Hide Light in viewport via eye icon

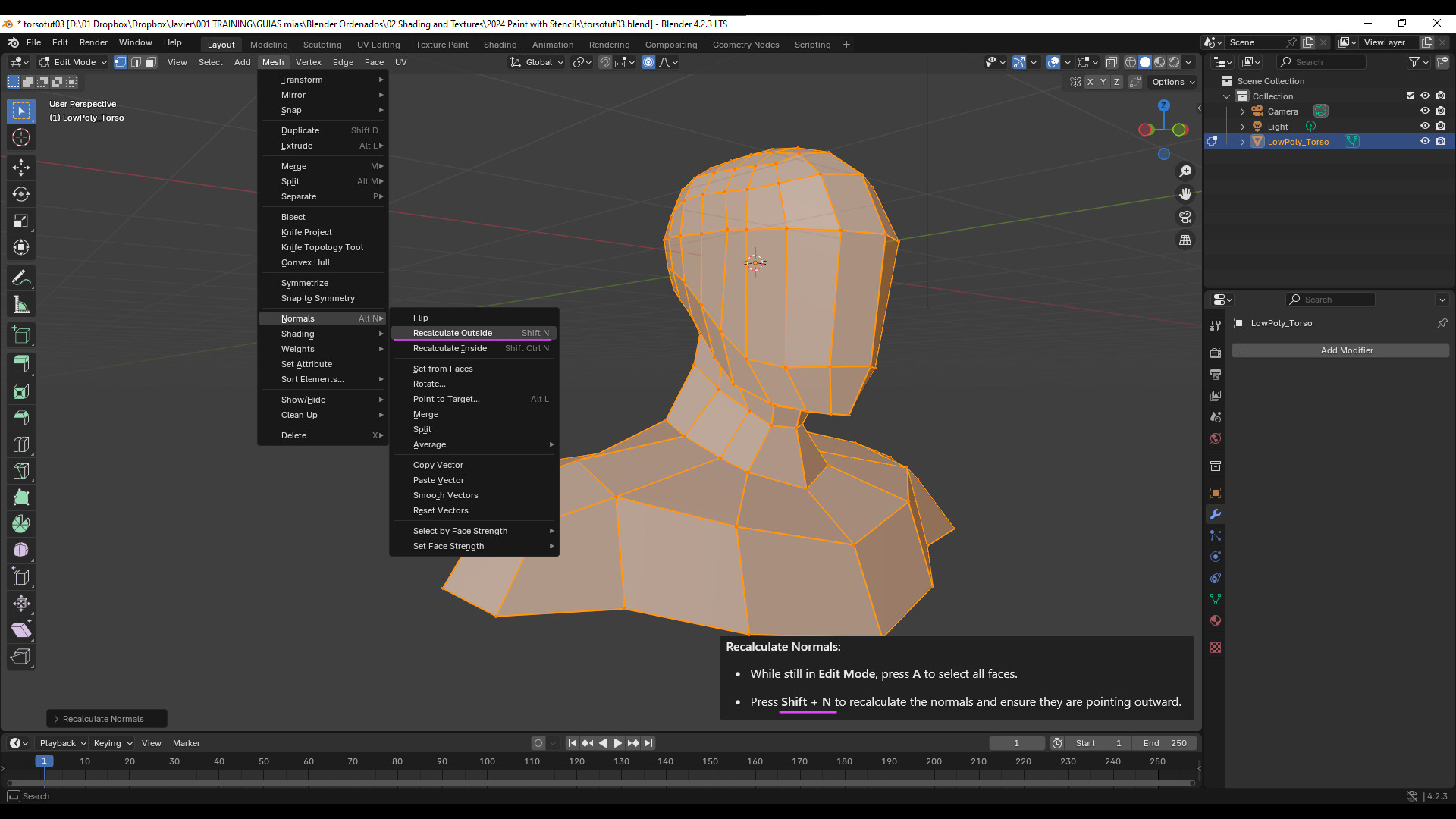(1425, 126)
